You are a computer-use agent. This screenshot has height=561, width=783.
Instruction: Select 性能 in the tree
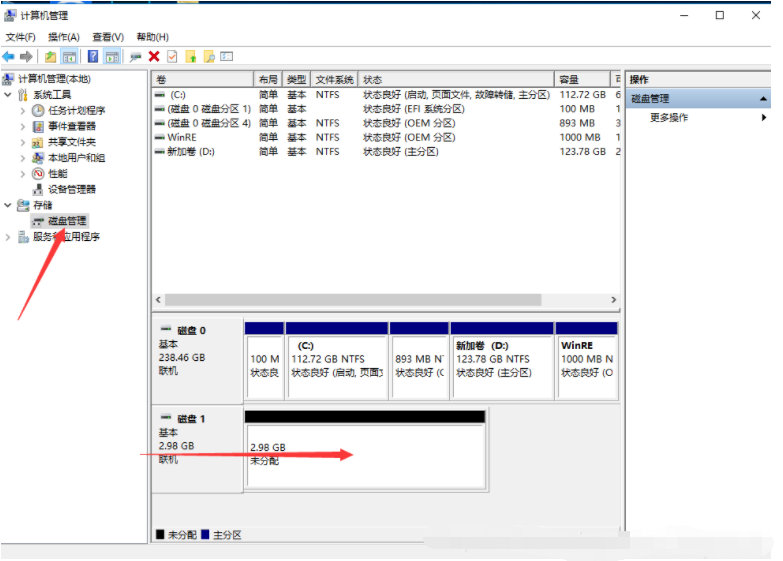[57, 174]
